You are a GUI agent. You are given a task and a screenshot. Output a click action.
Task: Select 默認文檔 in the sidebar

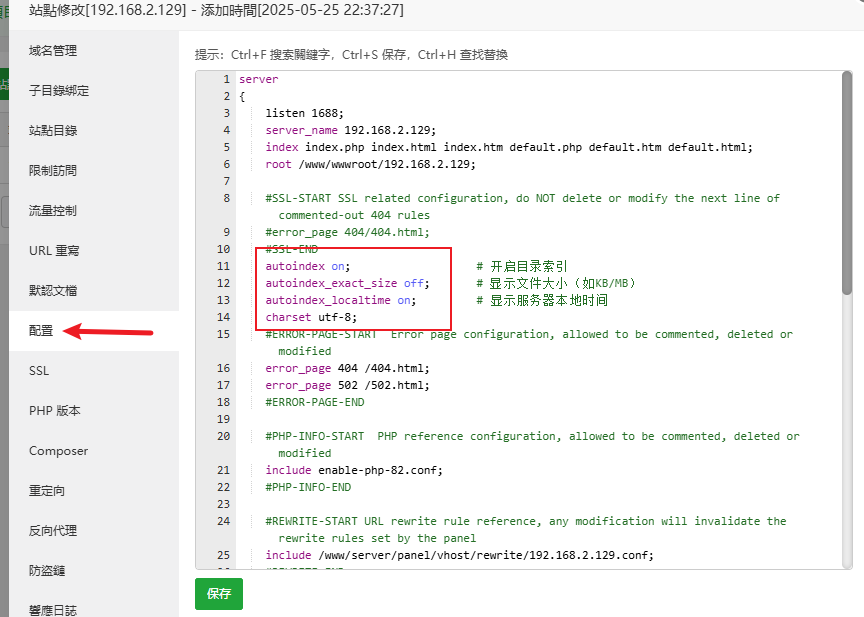coord(53,291)
